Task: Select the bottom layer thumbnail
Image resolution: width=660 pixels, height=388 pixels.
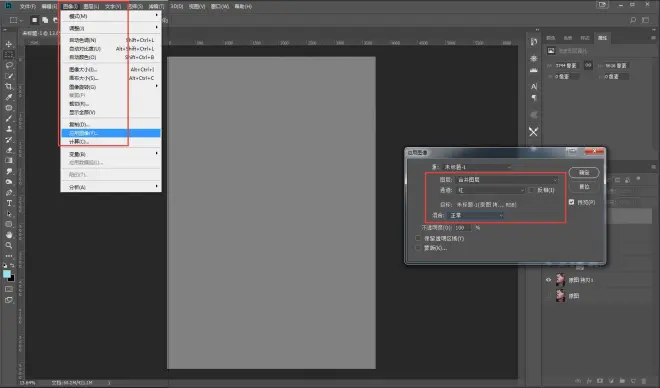Action: [560, 296]
